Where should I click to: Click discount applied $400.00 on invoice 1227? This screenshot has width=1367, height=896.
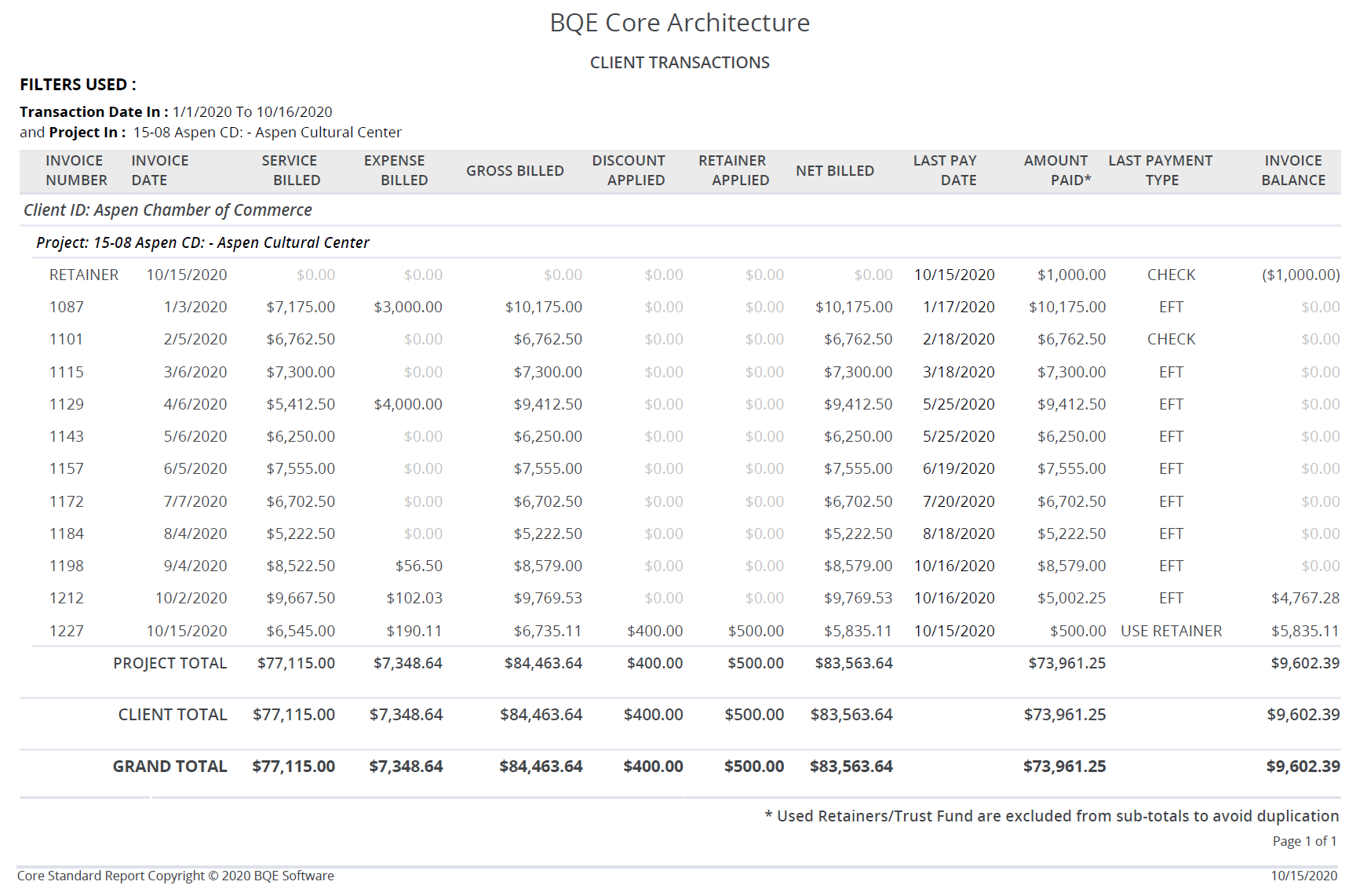pos(655,632)
